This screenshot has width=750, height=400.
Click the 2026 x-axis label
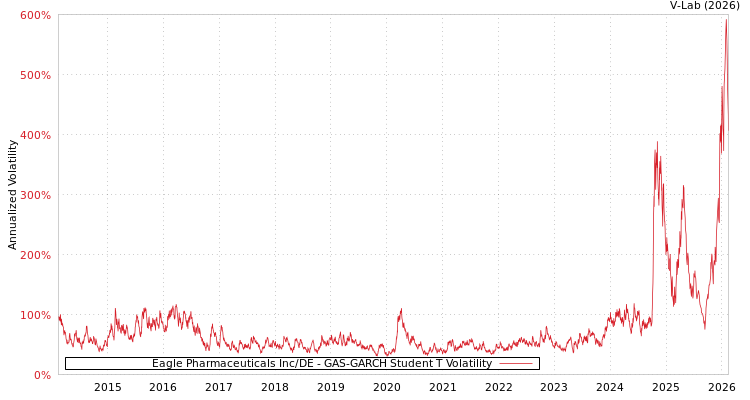pyautogui.click(x=721, y=387)
